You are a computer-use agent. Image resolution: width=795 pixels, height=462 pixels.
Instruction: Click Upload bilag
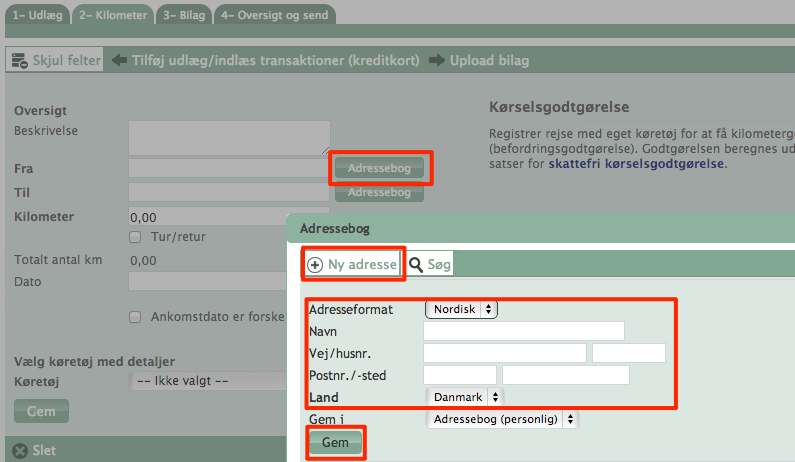pos(489,60)
